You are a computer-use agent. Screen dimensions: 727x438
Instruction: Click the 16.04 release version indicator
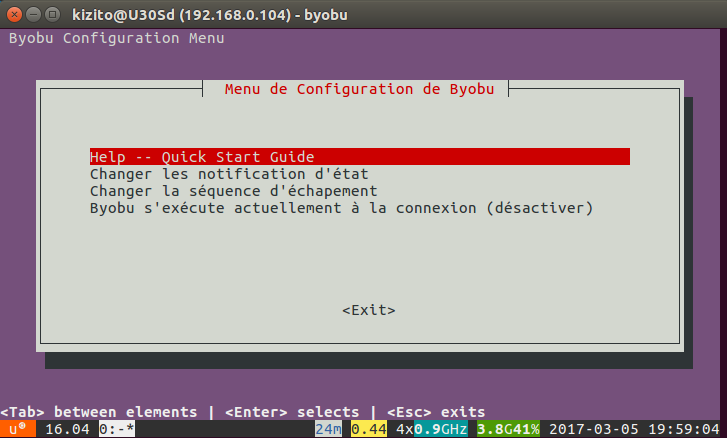click(x=67, y=429)
